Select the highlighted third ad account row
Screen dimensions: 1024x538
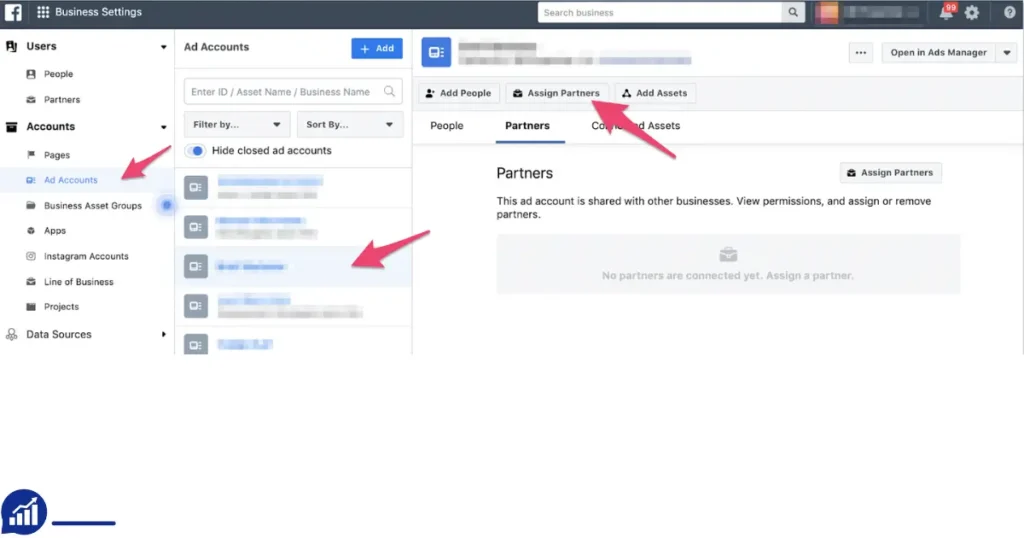pyautogui.click(x=293, y=266)
